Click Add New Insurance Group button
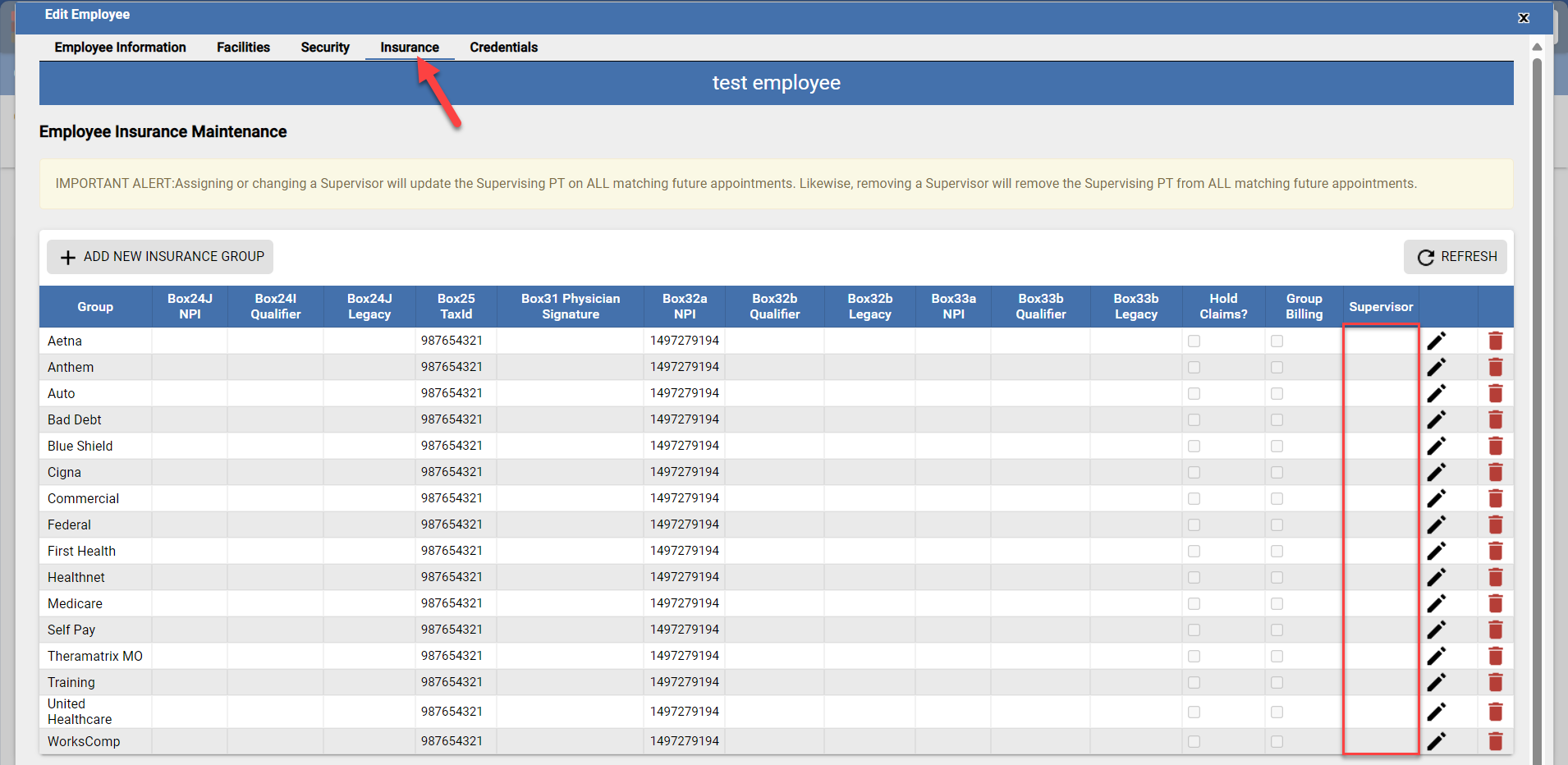1568x765 pixels. (x=160, y=257)
